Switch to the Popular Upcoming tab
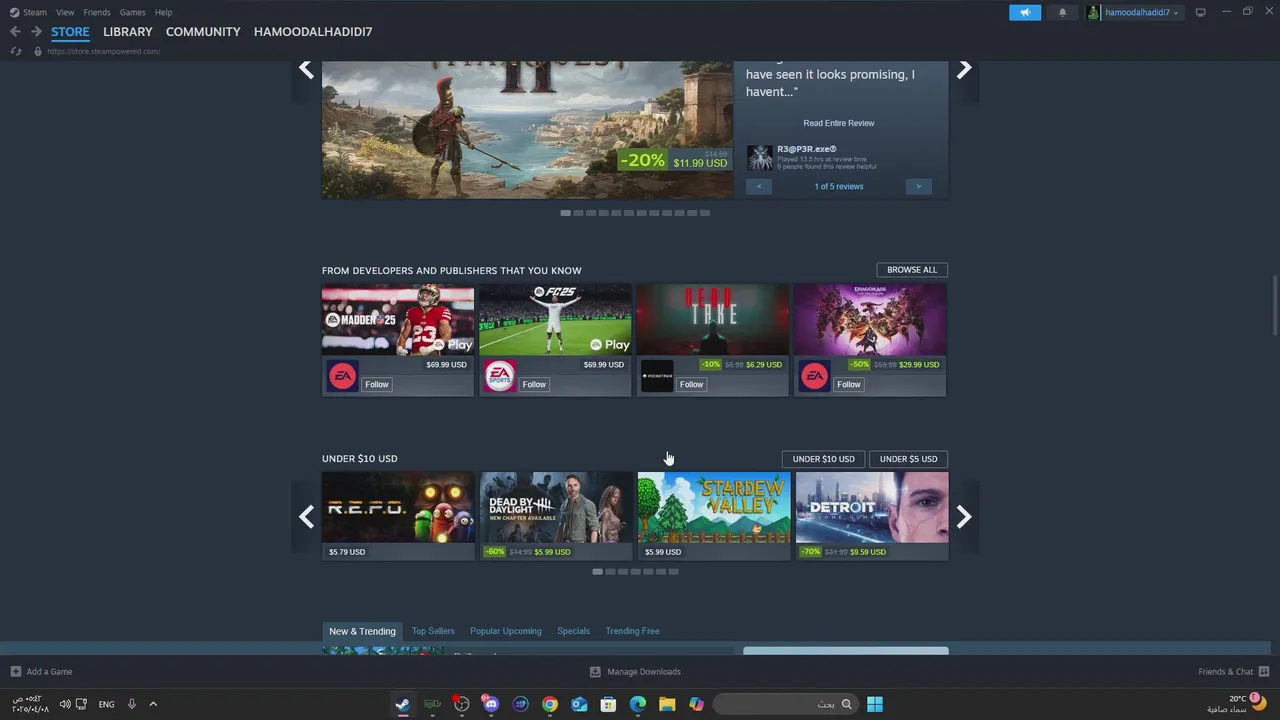Image resolution: width=1280 pixels, height=720 pixels. pyautogui.click(x=506, y=631)
